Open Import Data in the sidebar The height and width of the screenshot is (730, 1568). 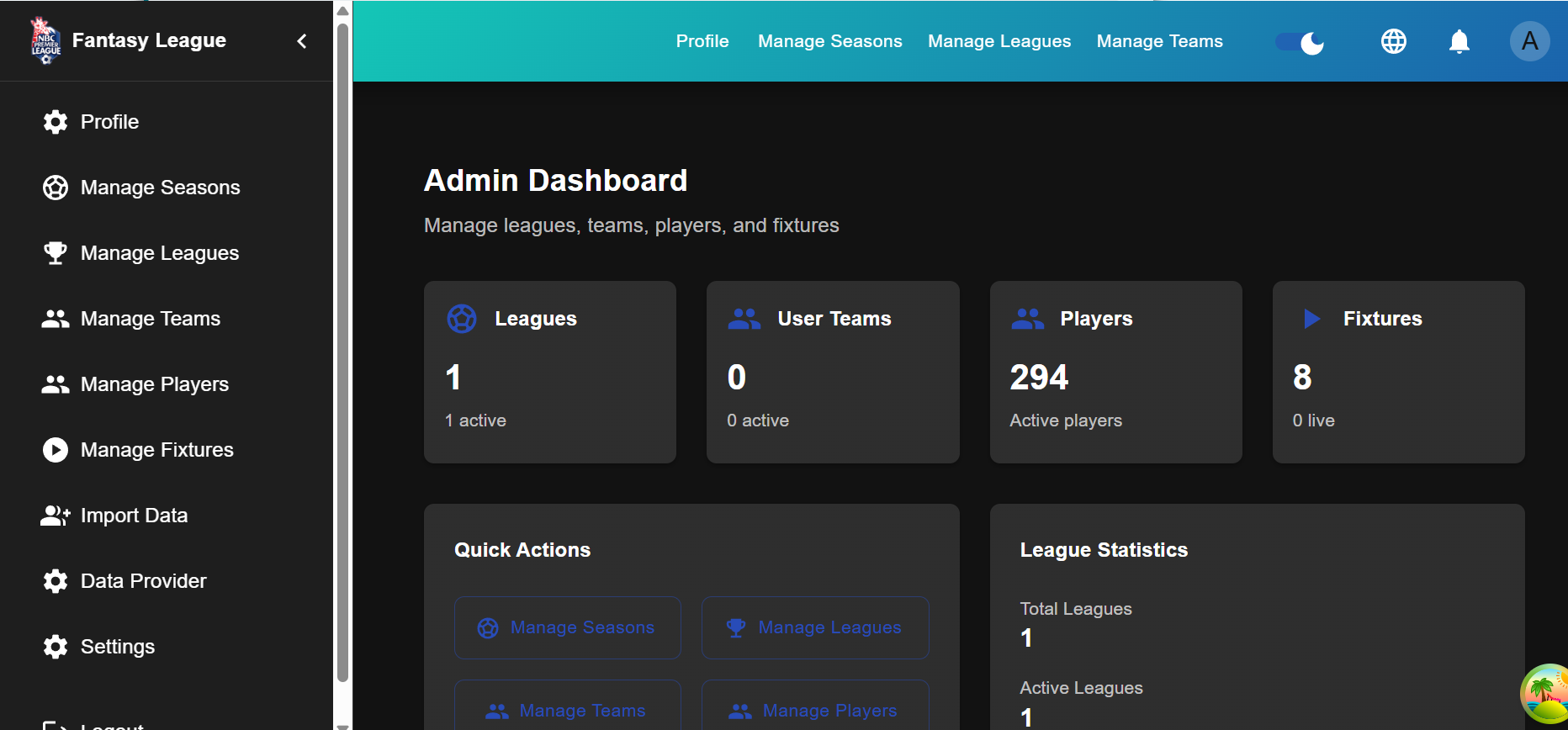[x=167, y=516]
